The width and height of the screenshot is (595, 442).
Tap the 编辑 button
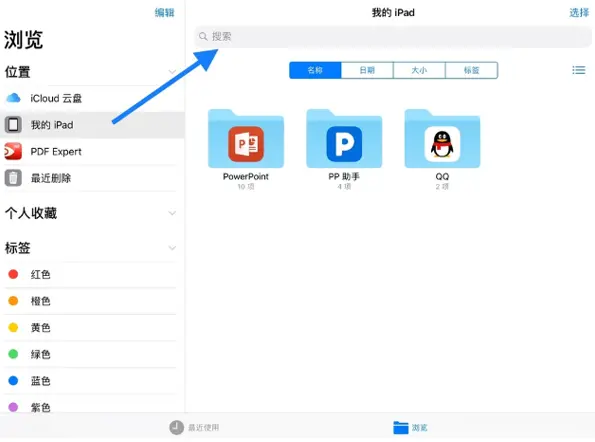tap(164, 13)
